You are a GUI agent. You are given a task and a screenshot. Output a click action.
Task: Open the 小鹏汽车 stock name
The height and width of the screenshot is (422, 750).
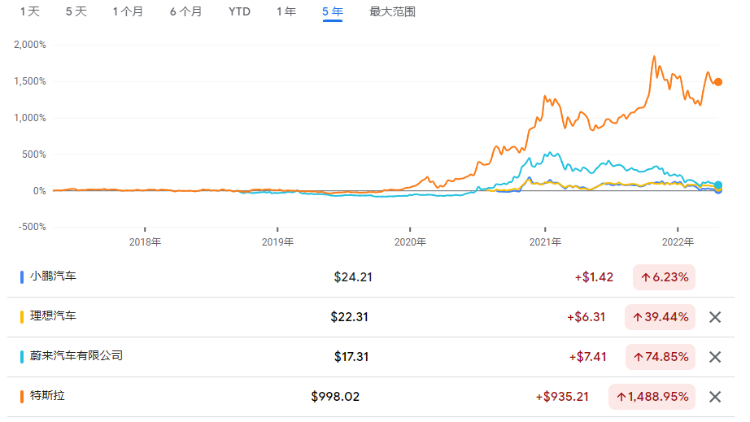point(55,277)
